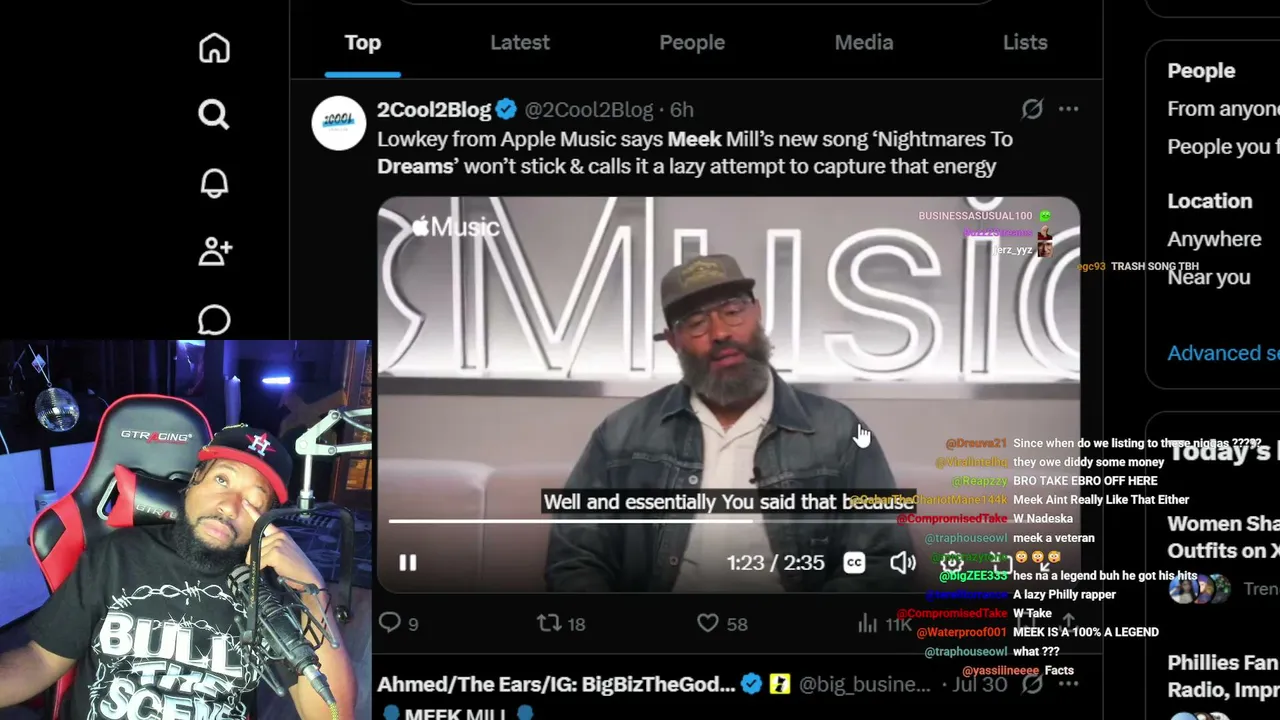Click the chat message 'they owe diddy some money'
The height and width of the screenshot is (720, 1280).
pos(1089,462)
